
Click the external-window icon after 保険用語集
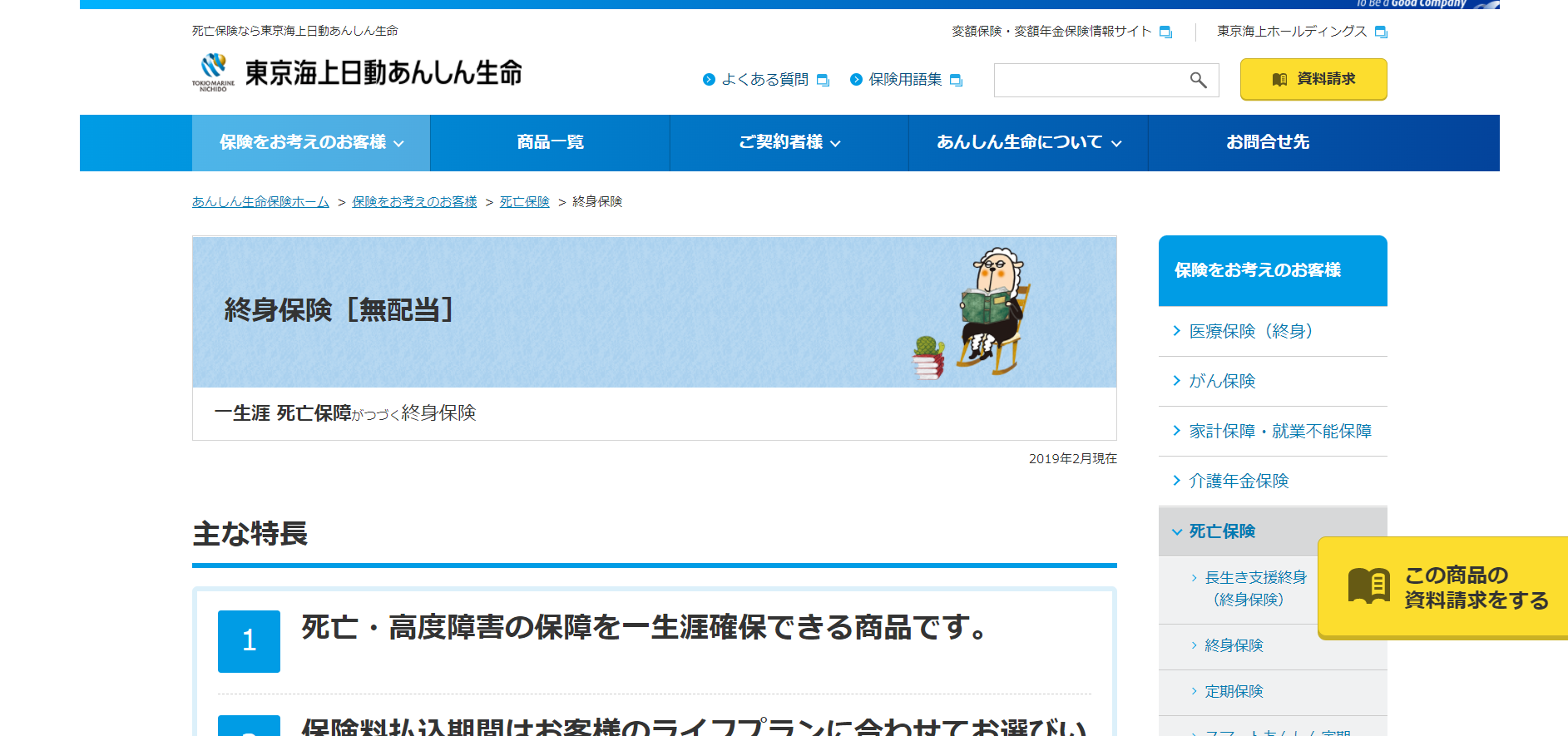tap(956, 80)
